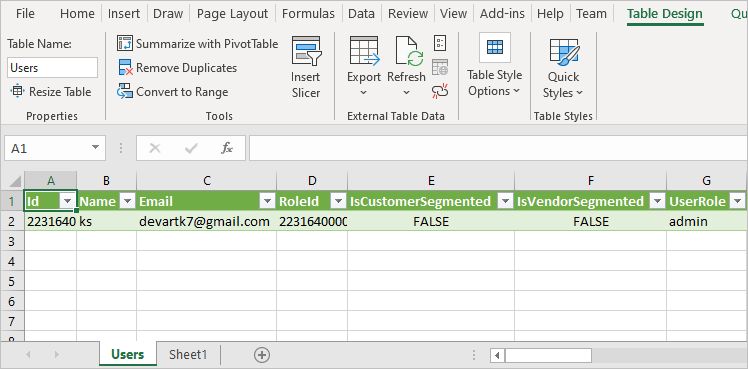Expand the Name Box dropdown arrow

(95, 148)
